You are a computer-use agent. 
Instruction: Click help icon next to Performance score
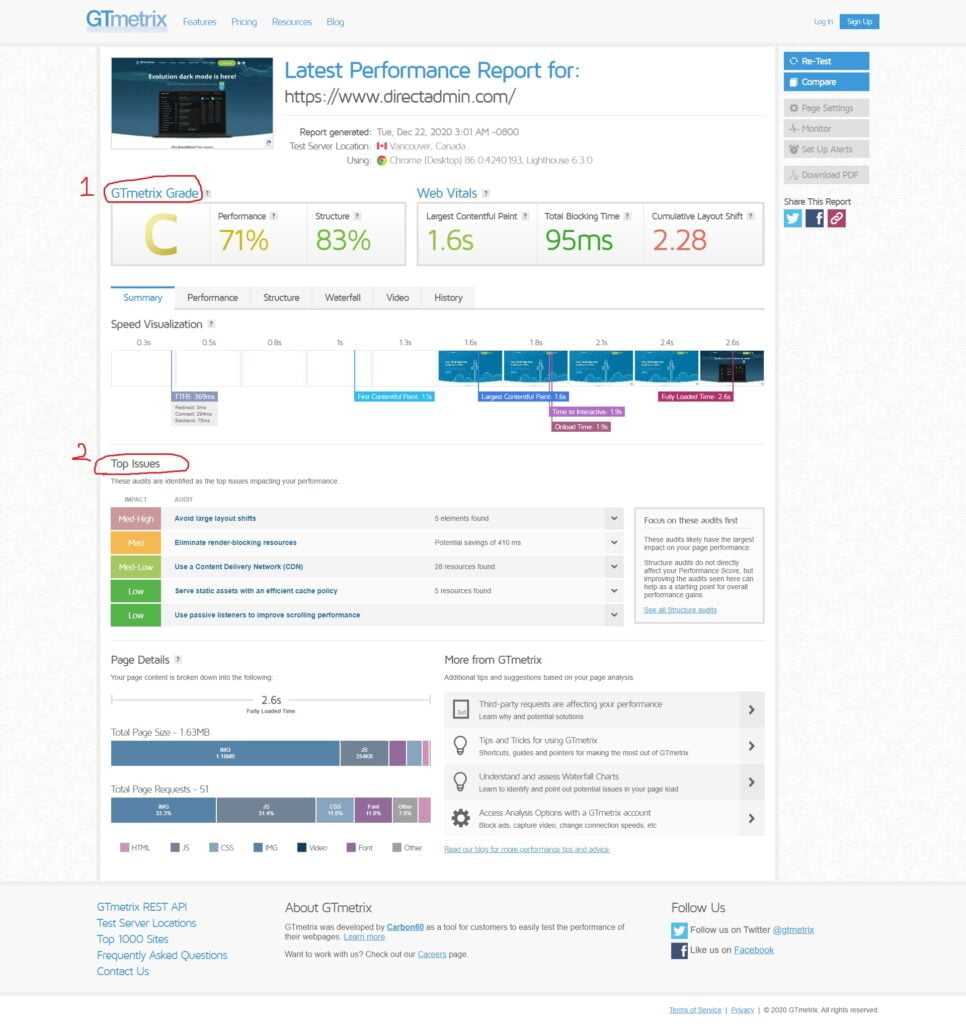pos(274,216)
